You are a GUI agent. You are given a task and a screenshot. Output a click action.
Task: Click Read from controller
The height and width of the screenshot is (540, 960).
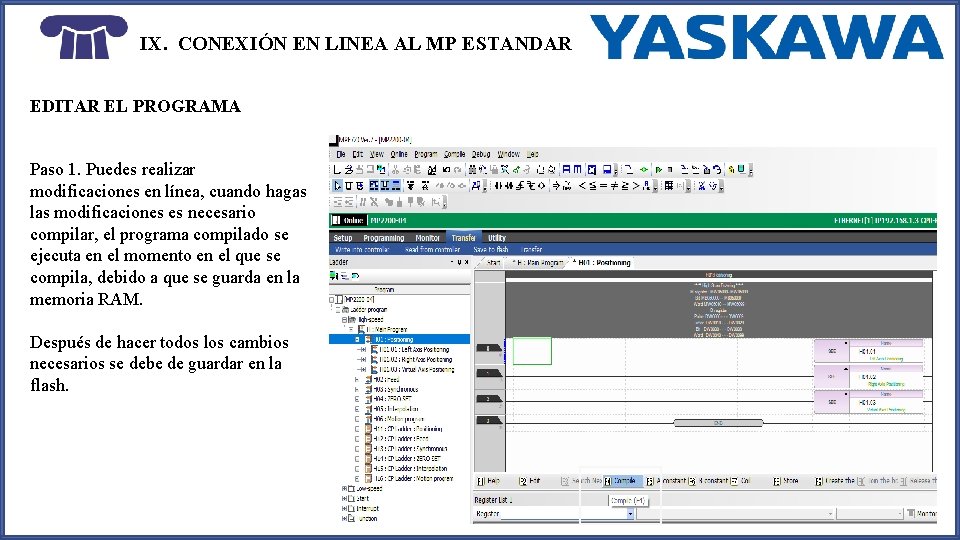coord(432,250)
